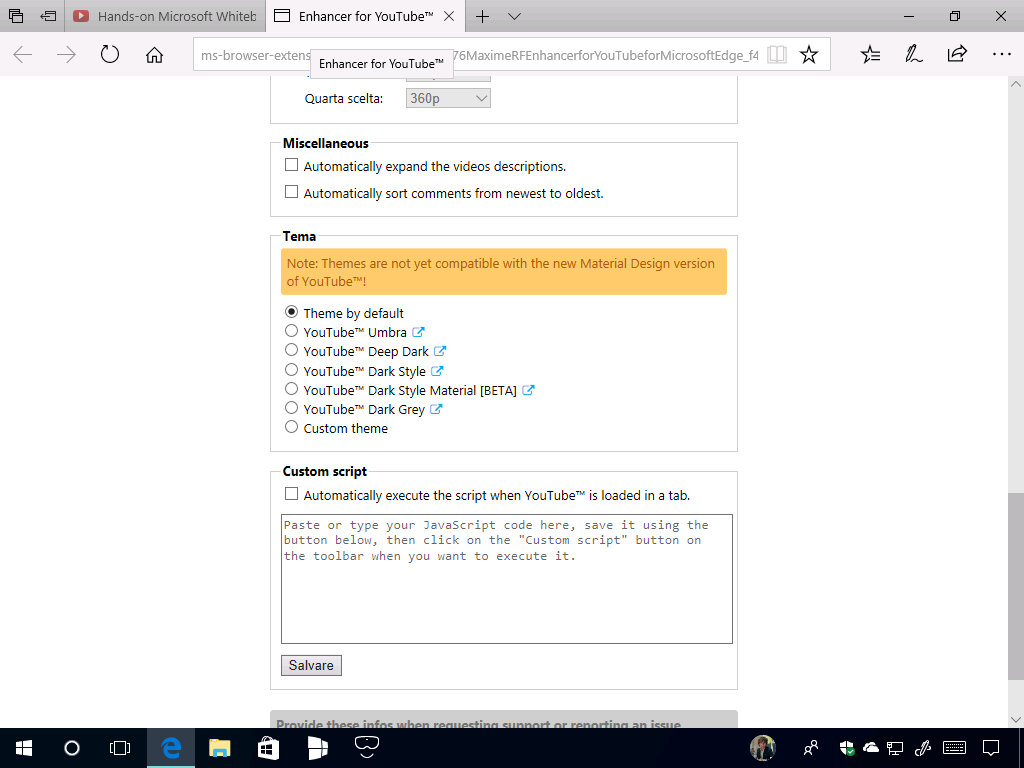Open Cortana search circle
Screen dimensions: 1024x768
tap(72, 748)
